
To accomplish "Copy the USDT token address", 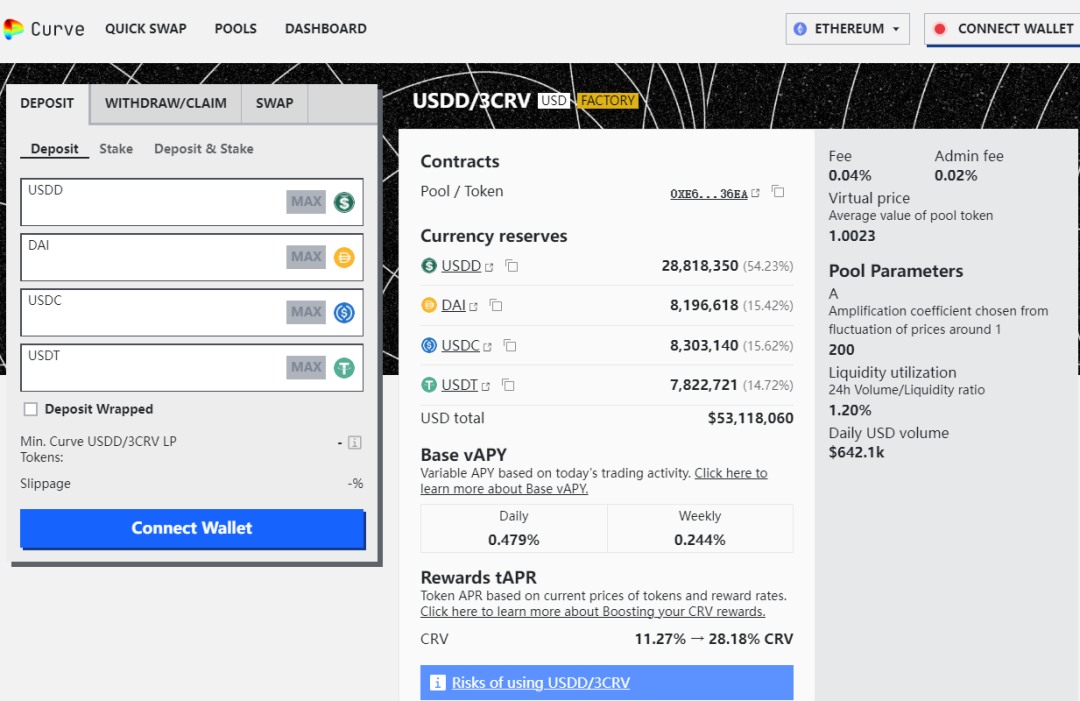I will pyautogui.click(x=508, y=385).
